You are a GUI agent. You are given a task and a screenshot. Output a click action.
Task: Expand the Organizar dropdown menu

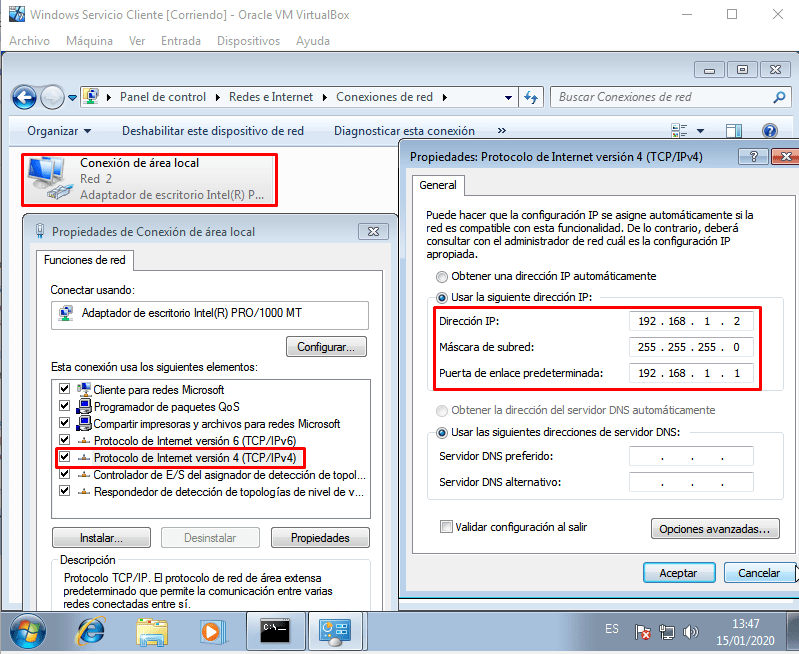[59, 131]
